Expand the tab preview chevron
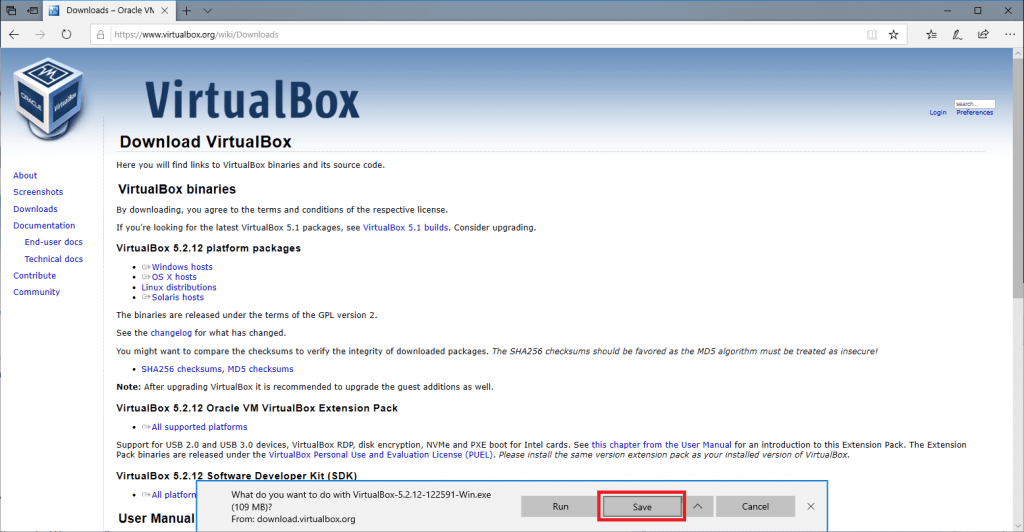This screenshot has width=1024, height=532. point(207,10)
